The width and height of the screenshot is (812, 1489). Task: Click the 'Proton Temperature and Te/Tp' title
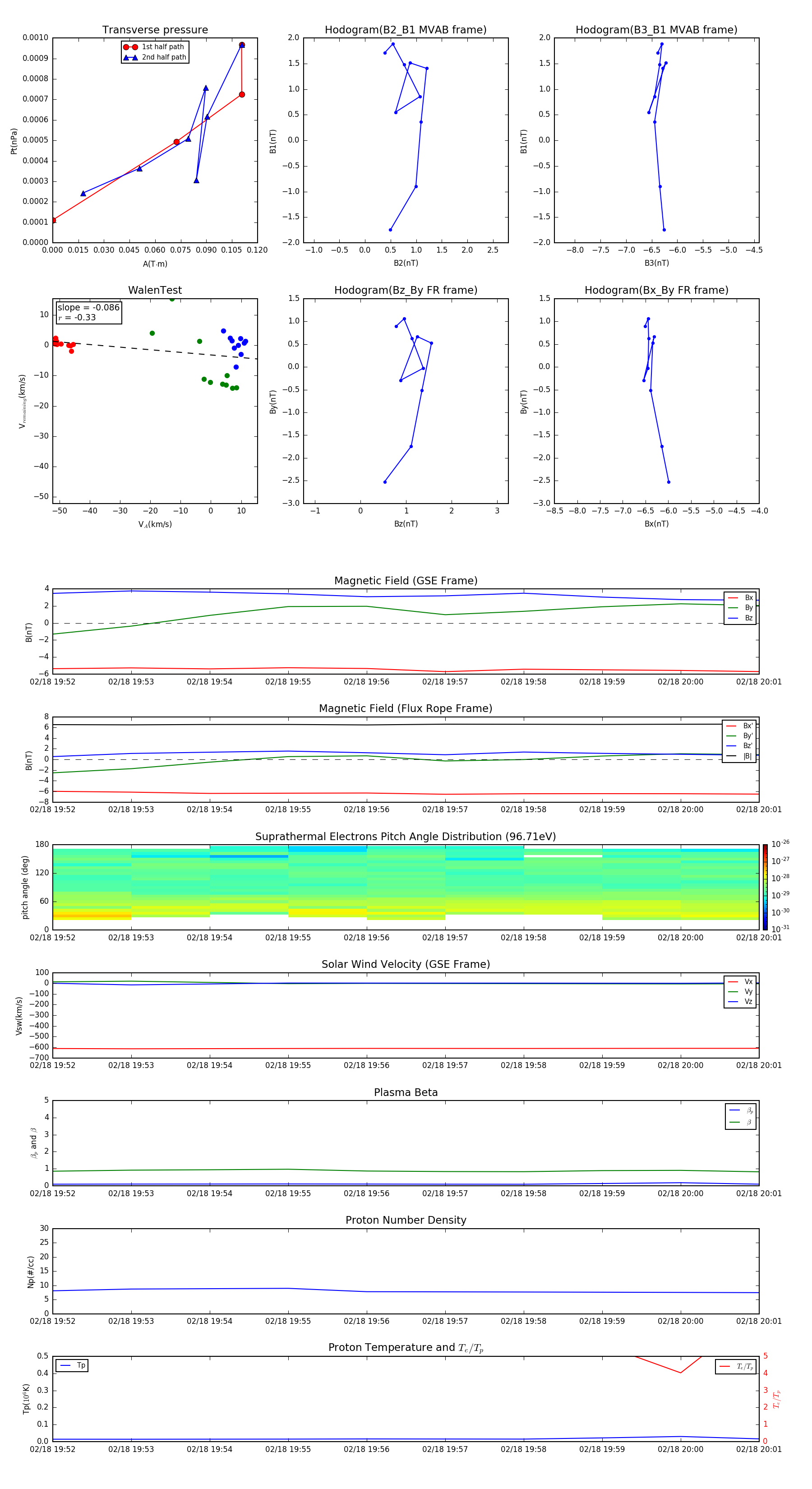(x=406, y=1348)
